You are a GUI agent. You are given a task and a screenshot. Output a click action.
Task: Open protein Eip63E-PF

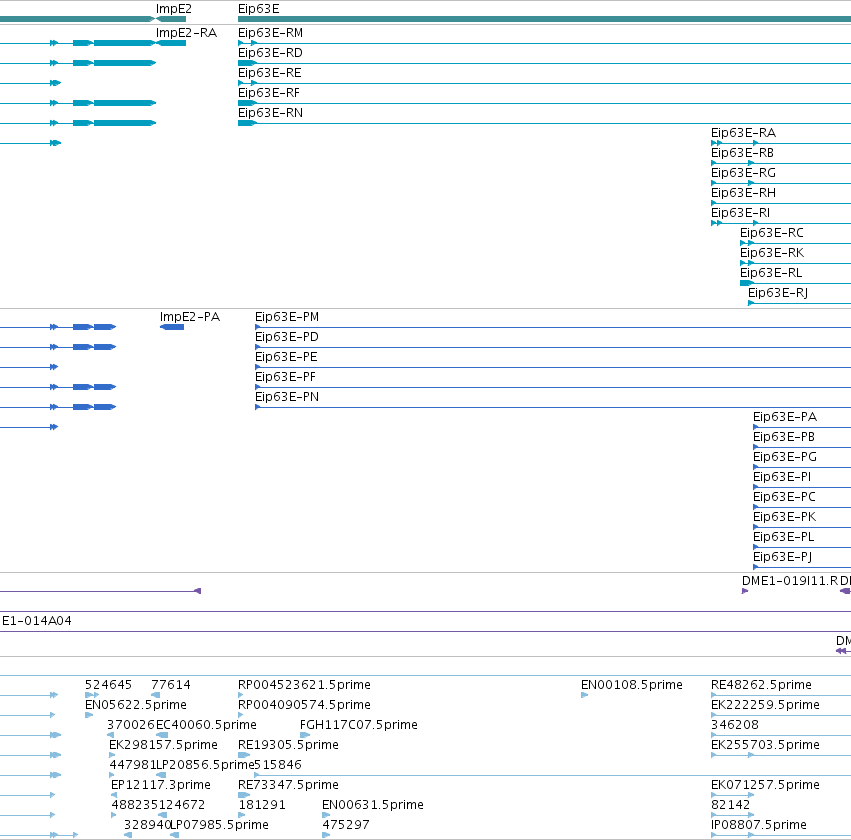coord(285,378)
